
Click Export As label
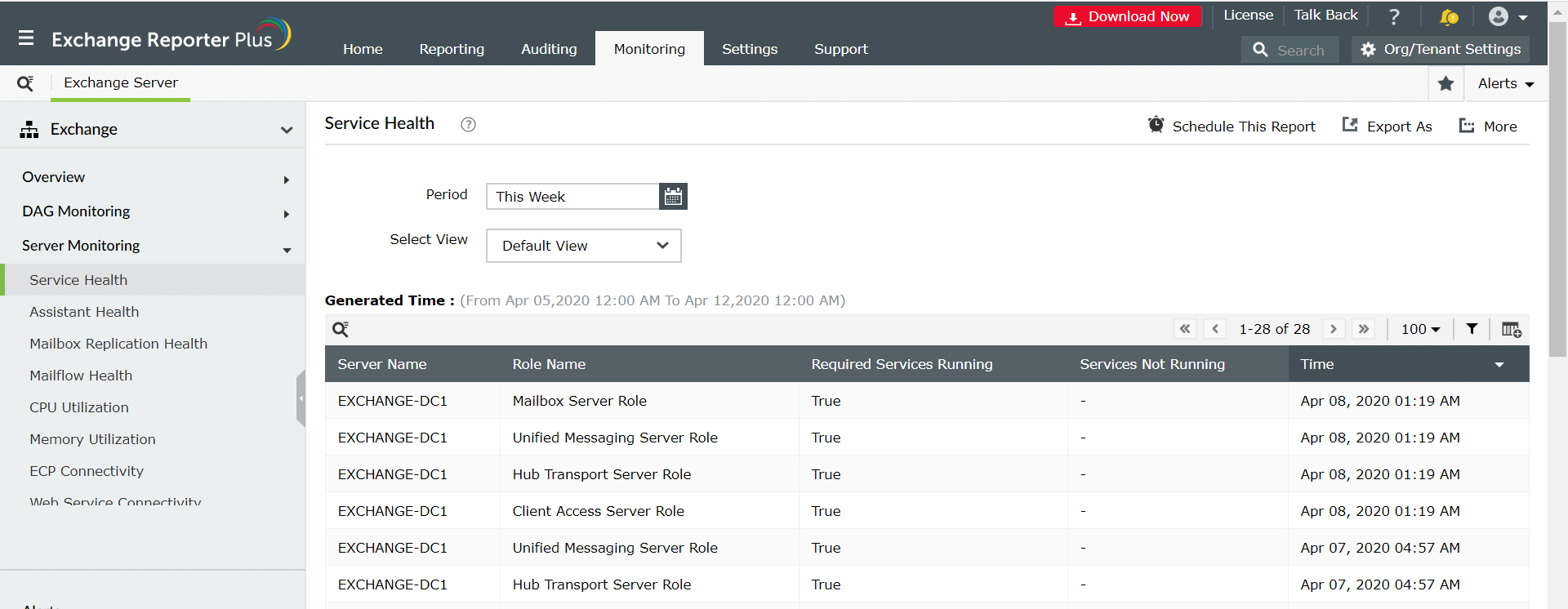[1399, 127]
